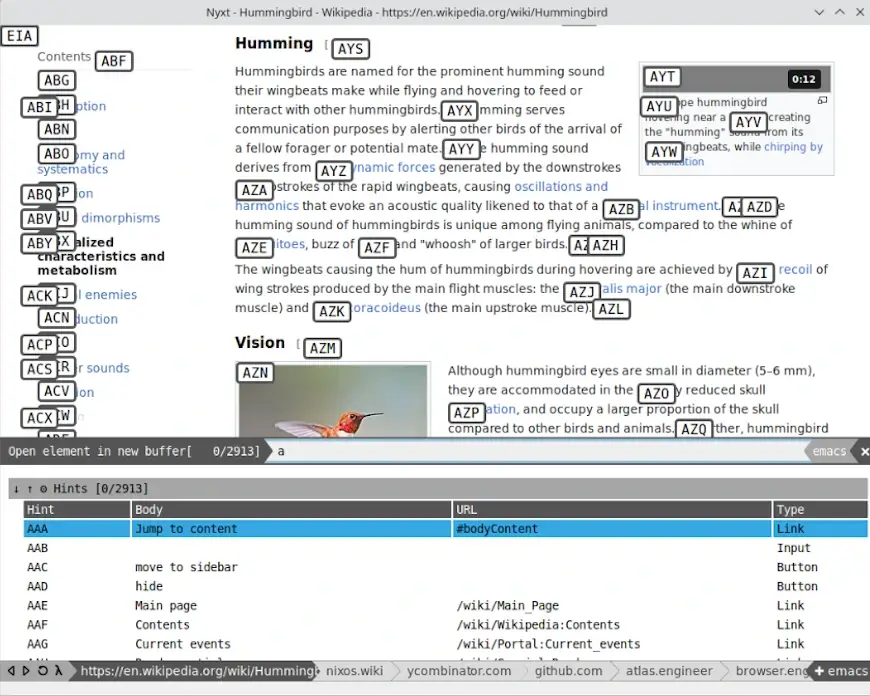Switch to the ycombinator.com buffer tab
870x696 pixels.
click(x=461, y=671)
